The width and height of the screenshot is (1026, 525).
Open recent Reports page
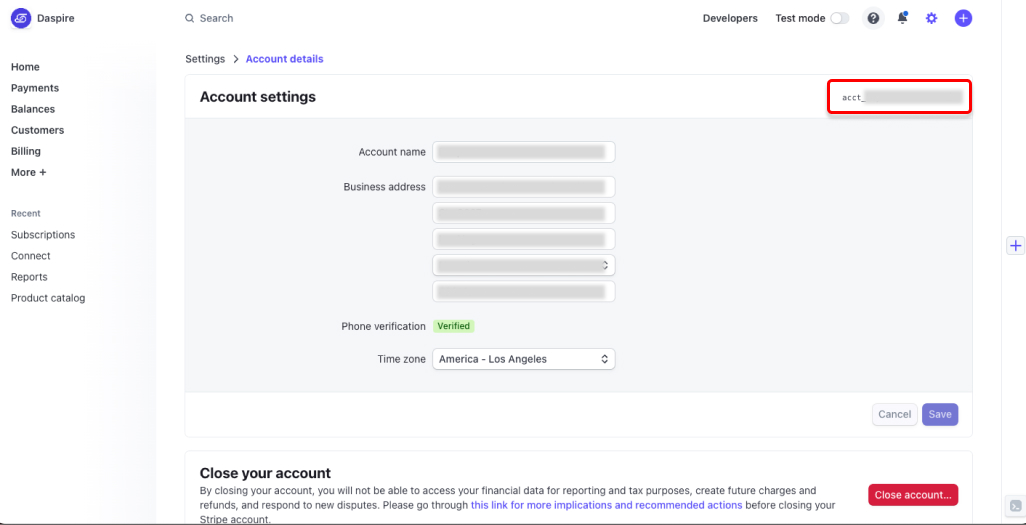tap(29, 277)
